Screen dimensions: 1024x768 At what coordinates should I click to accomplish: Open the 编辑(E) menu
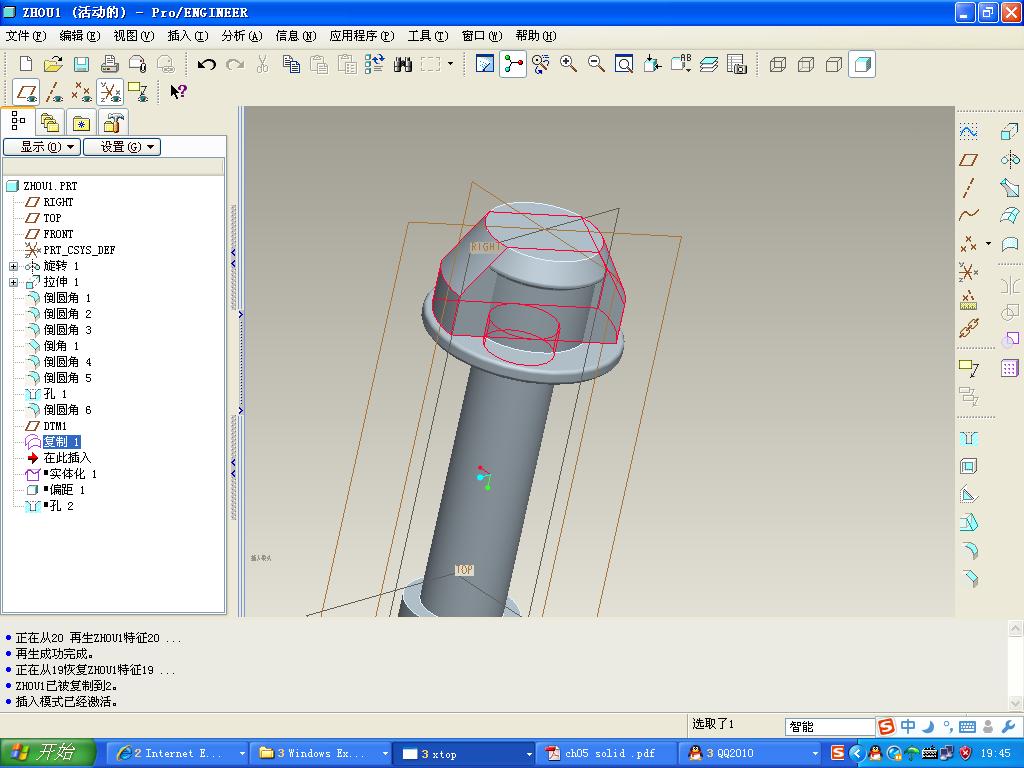click(x=80, y=36)
